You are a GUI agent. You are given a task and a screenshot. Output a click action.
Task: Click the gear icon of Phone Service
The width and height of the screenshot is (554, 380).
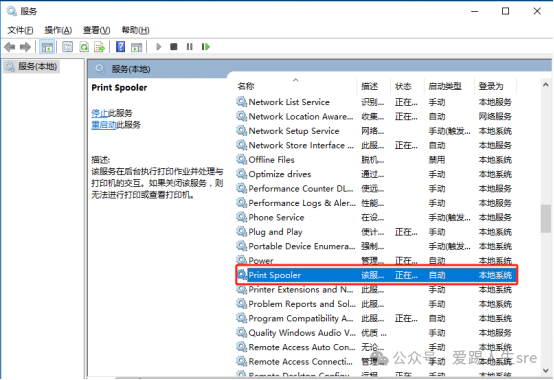241,217
